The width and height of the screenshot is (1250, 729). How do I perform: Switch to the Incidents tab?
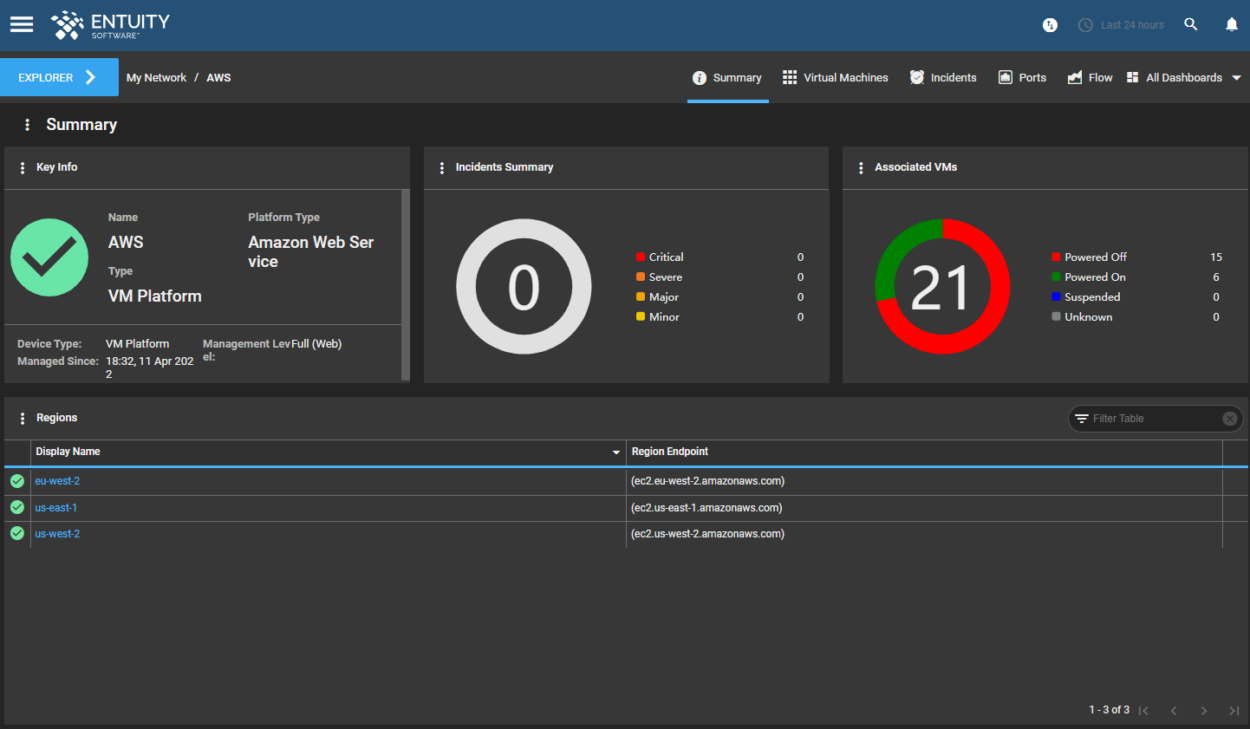point(943,77)
